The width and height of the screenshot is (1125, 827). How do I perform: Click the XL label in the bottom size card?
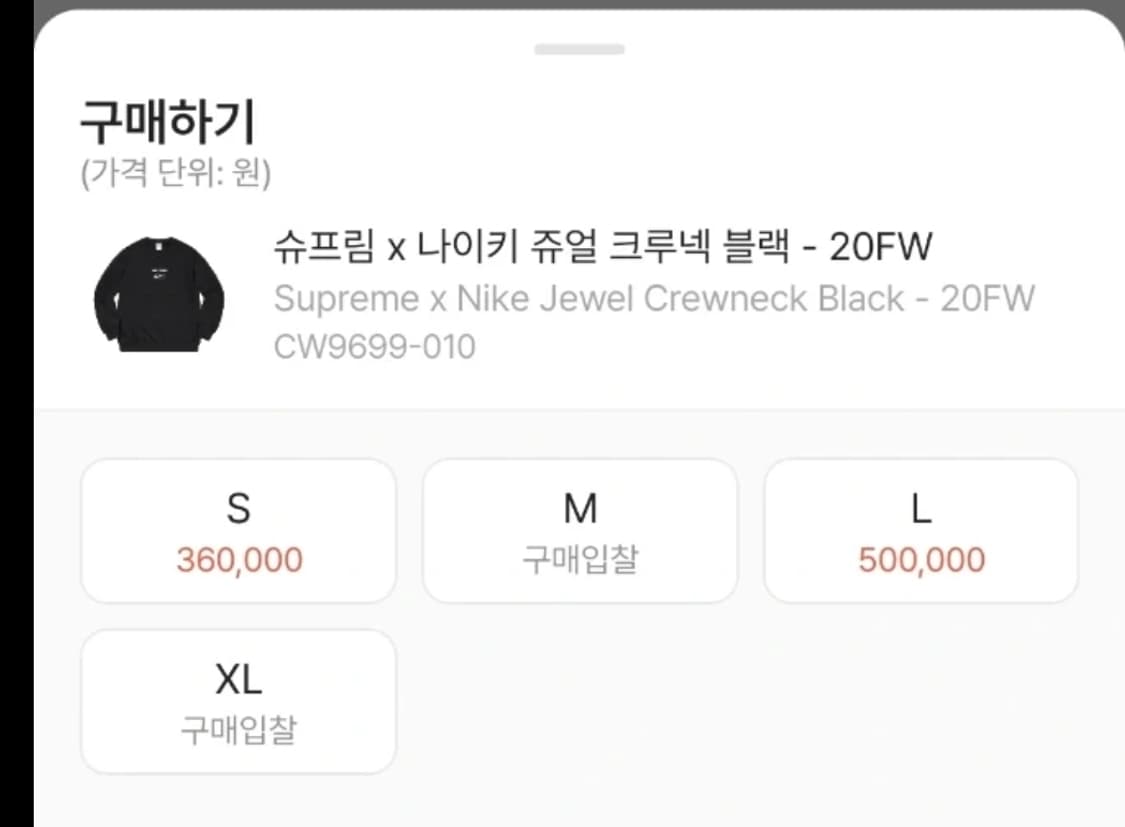click(237, 679)
